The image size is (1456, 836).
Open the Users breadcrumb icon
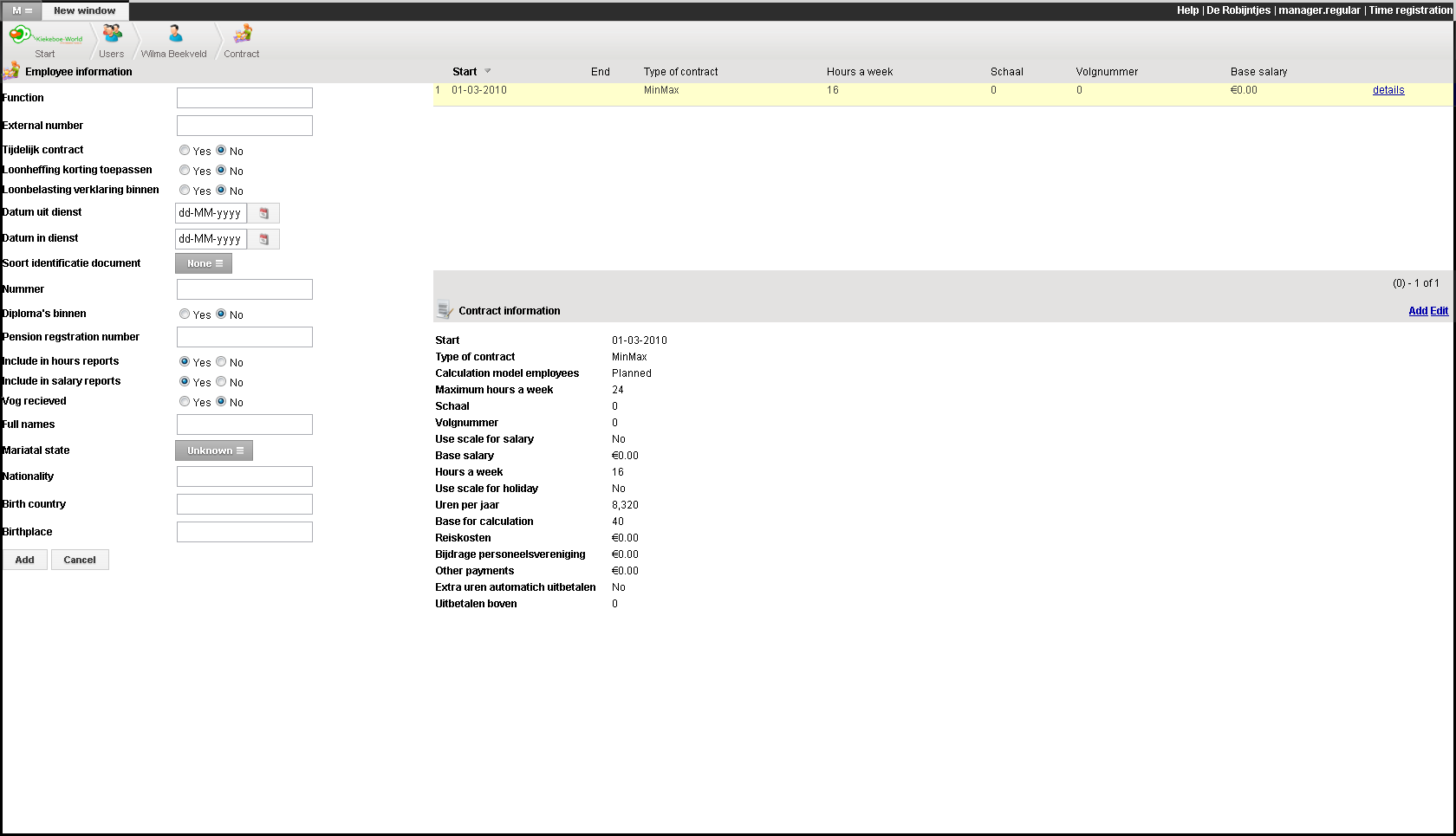[112, 35]
